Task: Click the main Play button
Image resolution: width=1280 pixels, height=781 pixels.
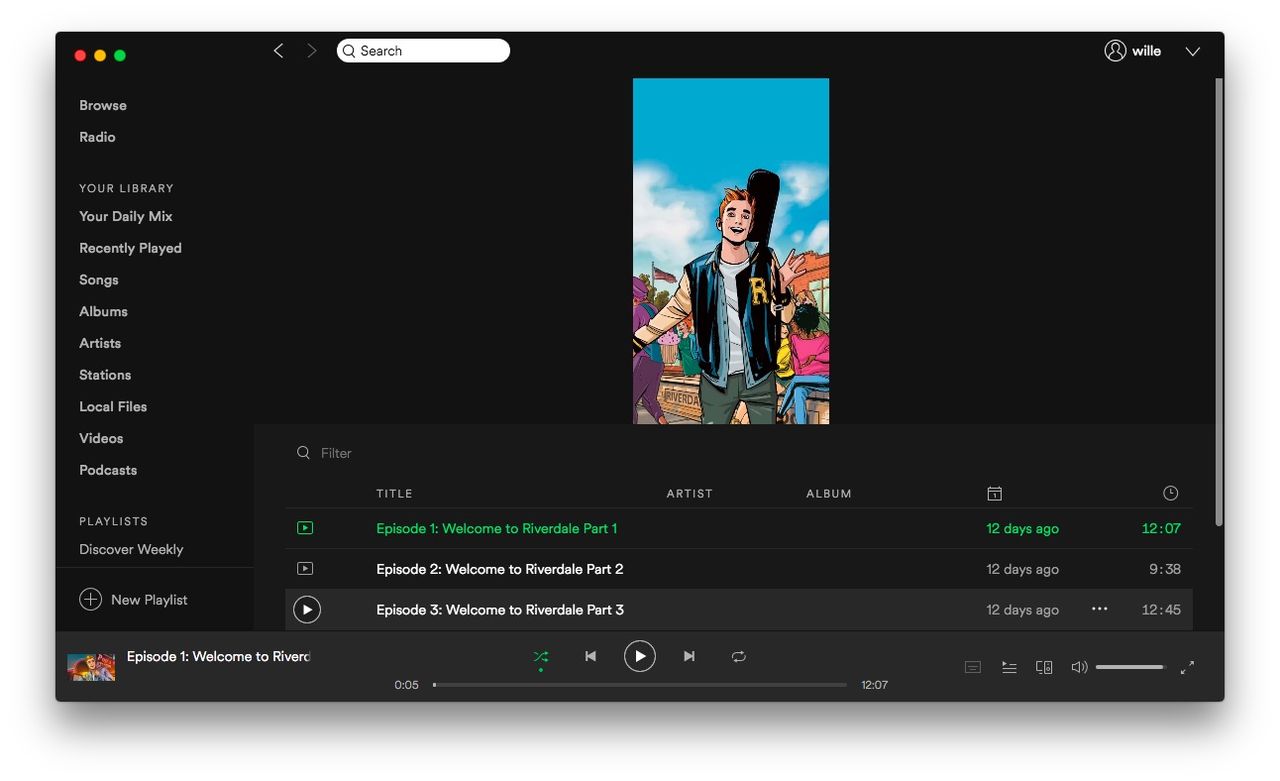Action: [640, 656]
